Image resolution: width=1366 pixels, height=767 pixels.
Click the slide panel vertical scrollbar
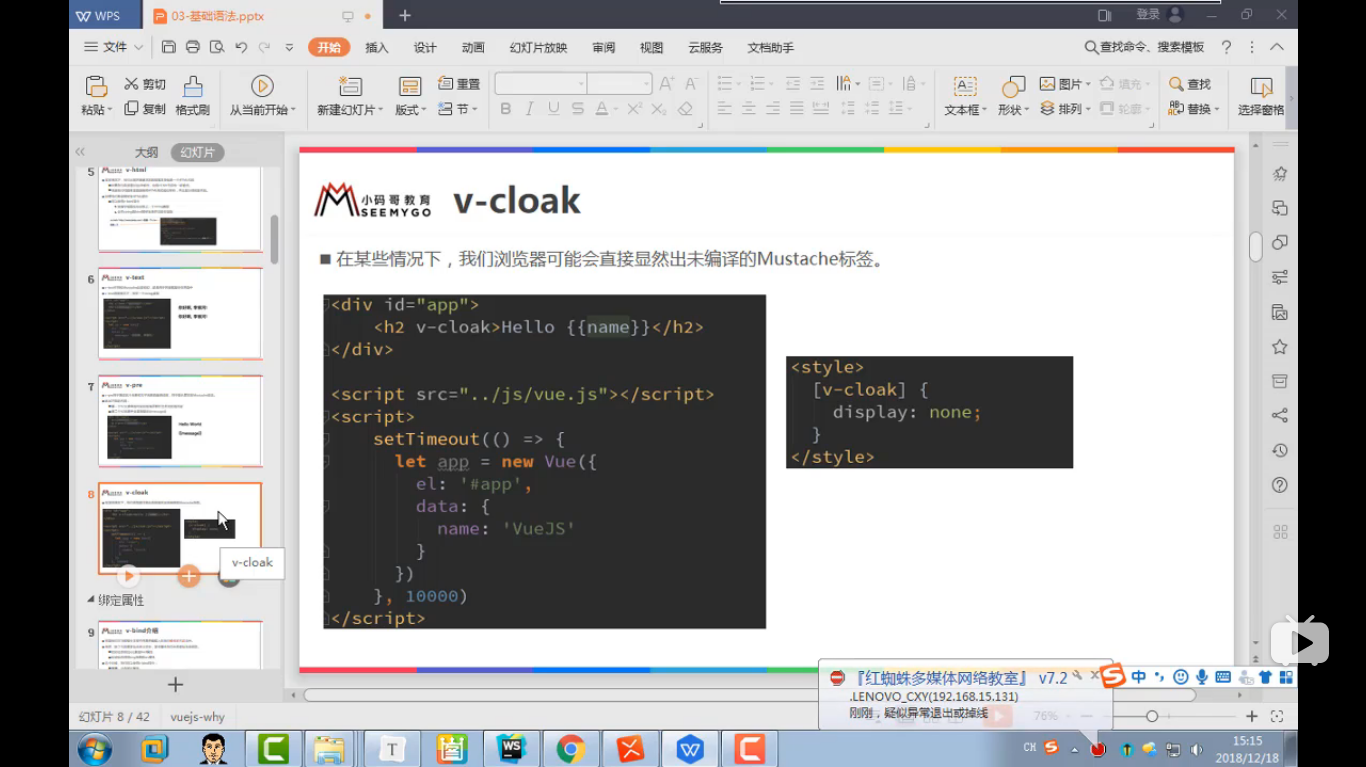pyautogui.click(x=274, y=240)
